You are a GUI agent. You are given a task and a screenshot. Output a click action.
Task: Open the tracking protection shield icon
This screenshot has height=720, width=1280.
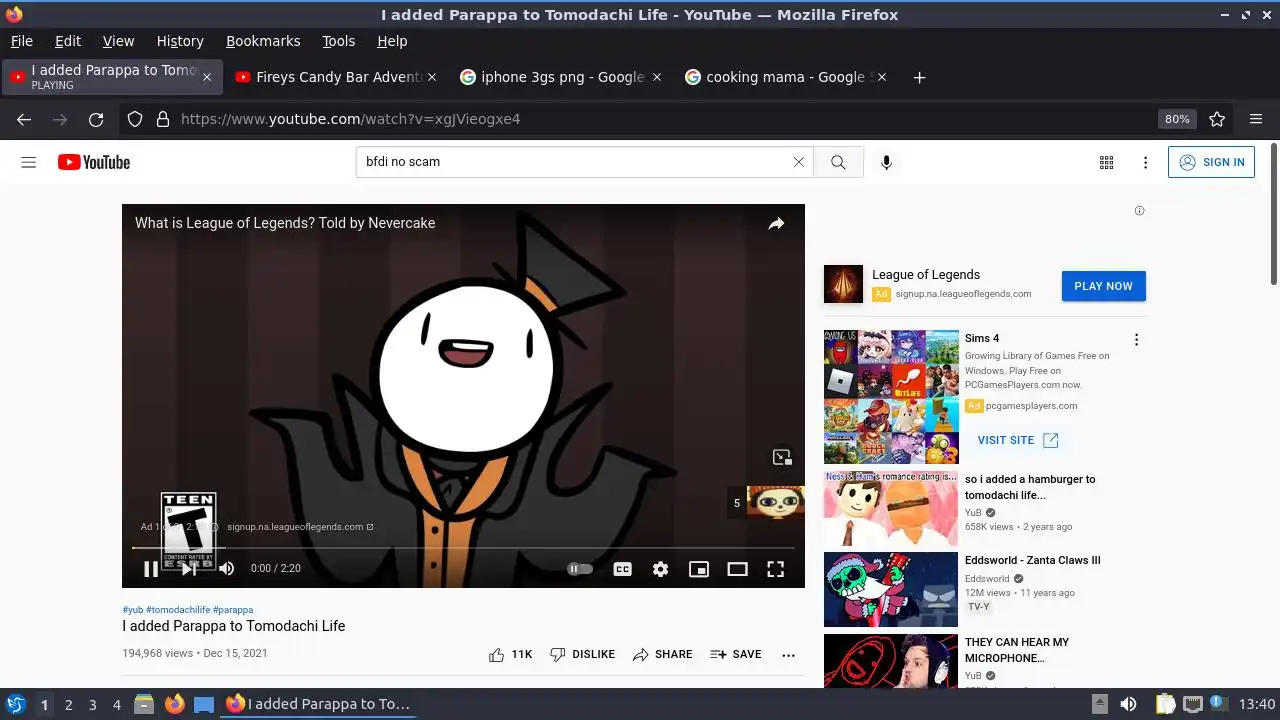tap(135, 119)
